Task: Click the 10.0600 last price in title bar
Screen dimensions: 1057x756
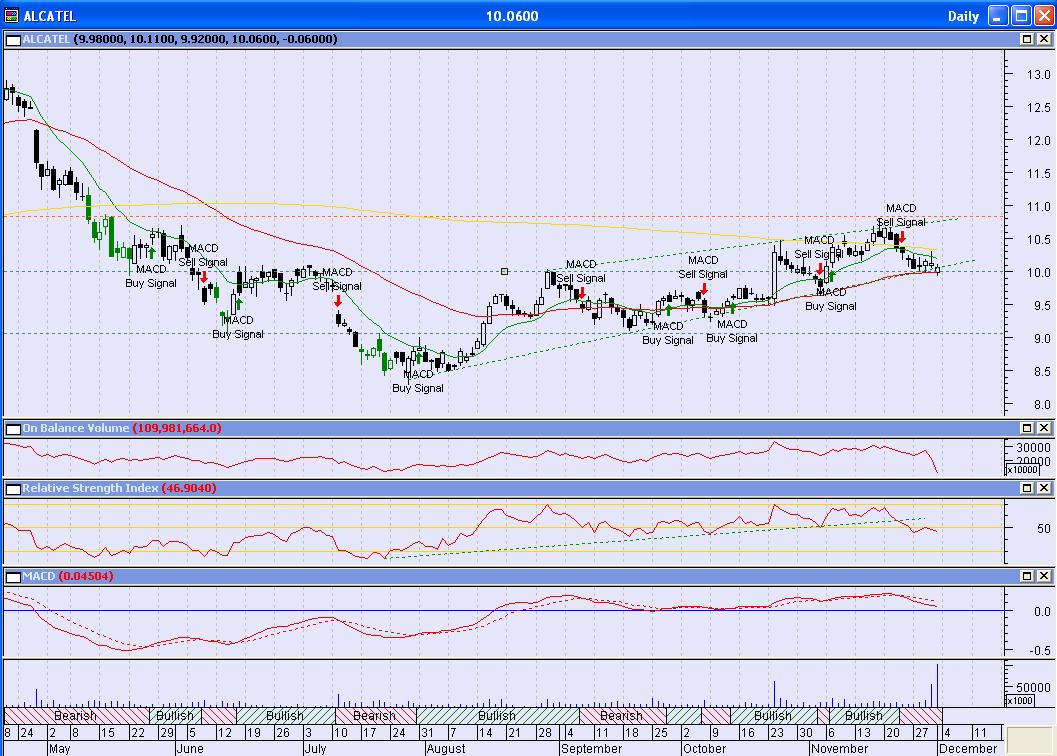Action: [512, 16]
